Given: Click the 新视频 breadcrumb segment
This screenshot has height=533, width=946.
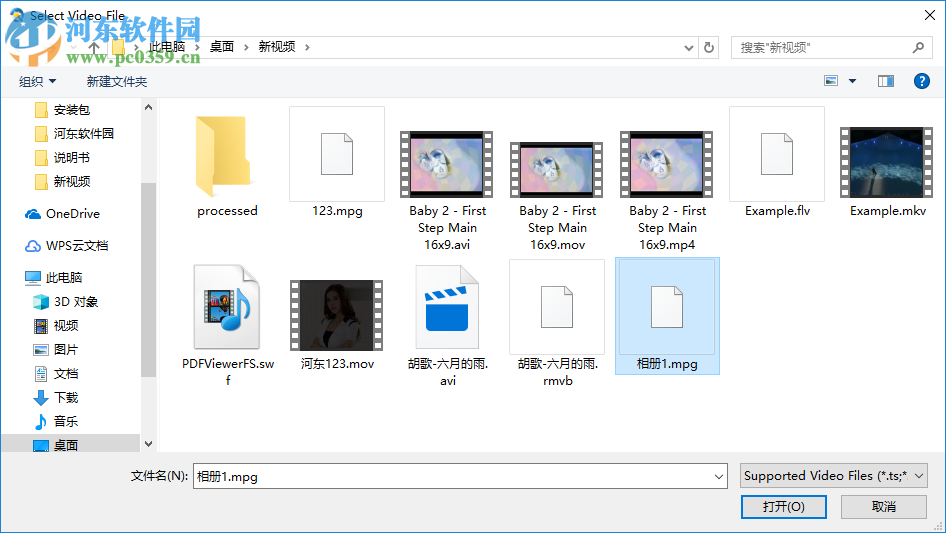Looking at the screenshot, I should coord(277,47).
